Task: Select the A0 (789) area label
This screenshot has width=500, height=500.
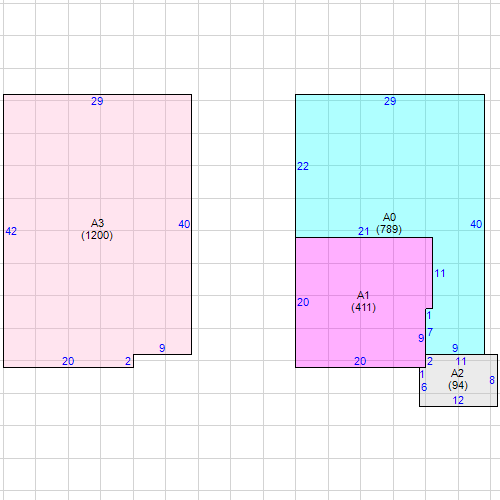Action: click(389, 223)
